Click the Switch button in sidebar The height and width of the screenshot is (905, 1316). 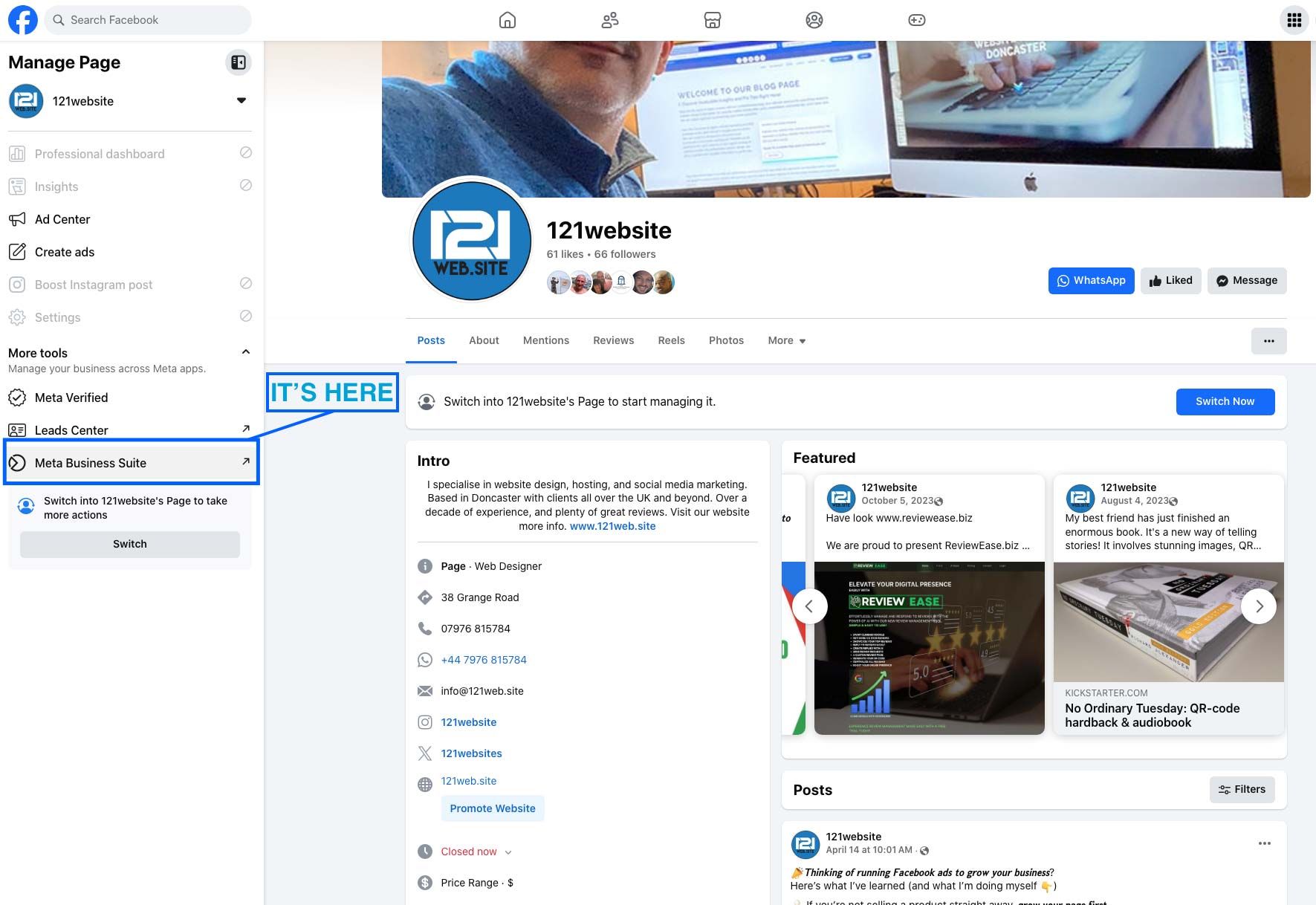(130, 545)
